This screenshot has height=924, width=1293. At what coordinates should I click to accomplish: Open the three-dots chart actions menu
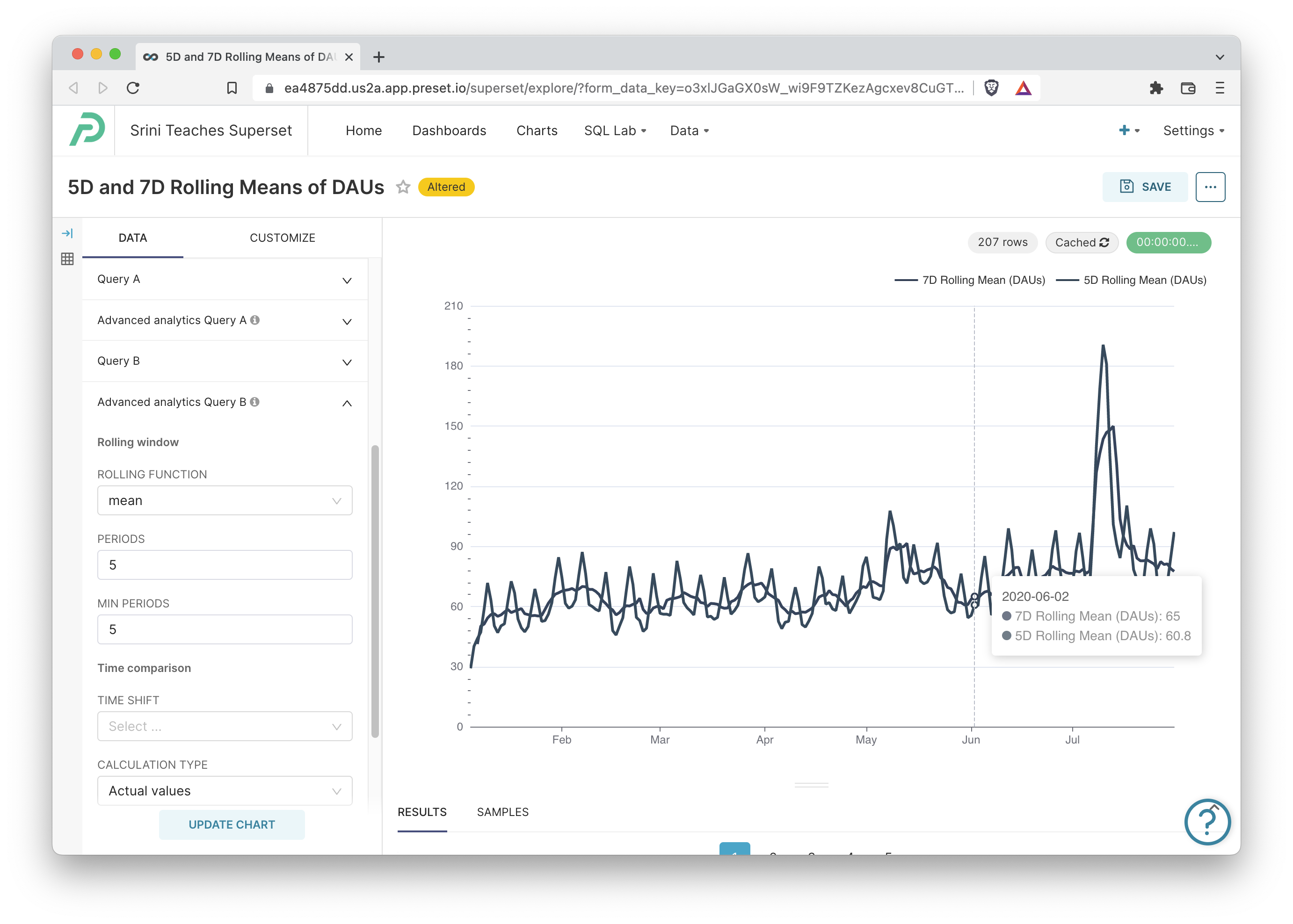pyautogui.click(x=1210, y=187)
